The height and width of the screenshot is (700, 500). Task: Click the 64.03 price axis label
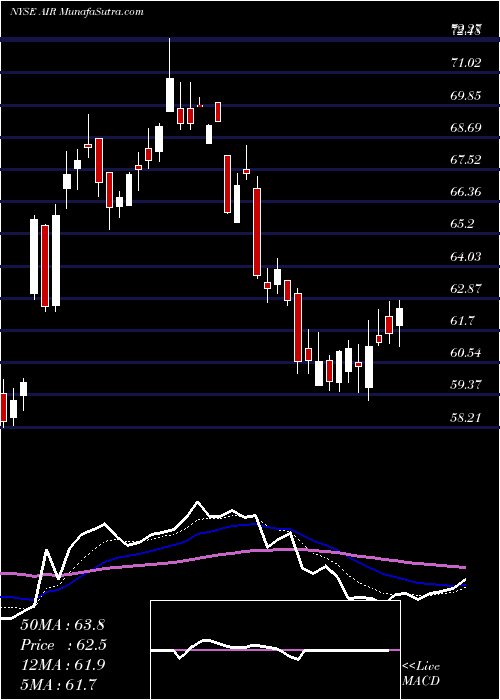[466, 257]
